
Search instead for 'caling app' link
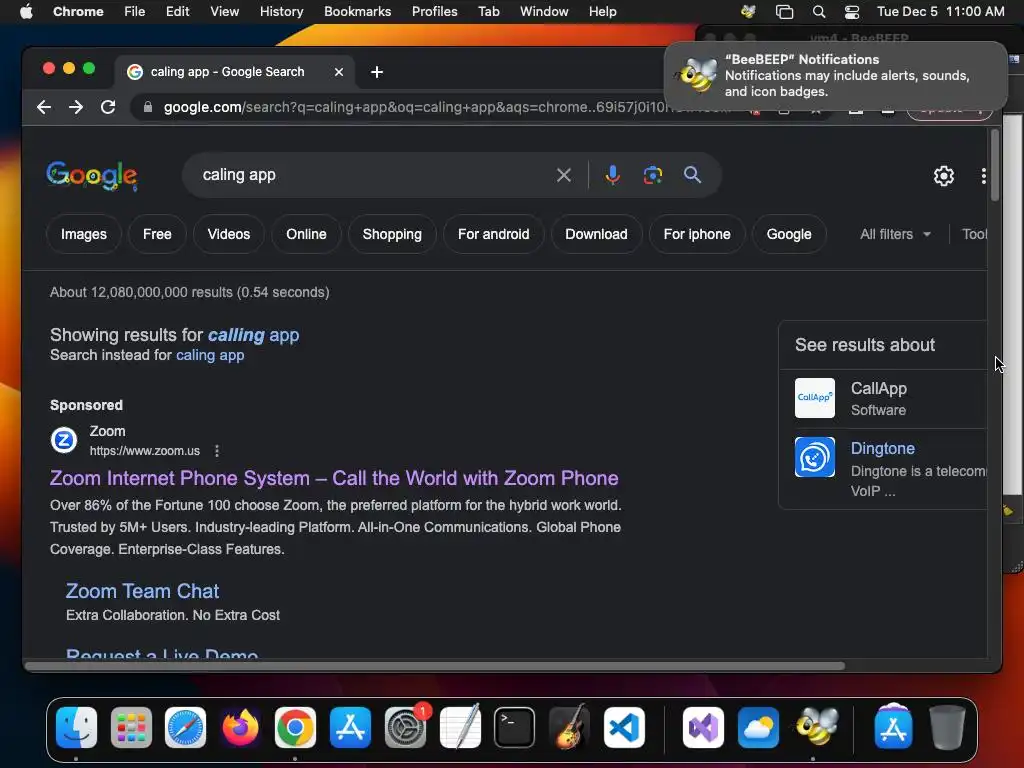210,355
